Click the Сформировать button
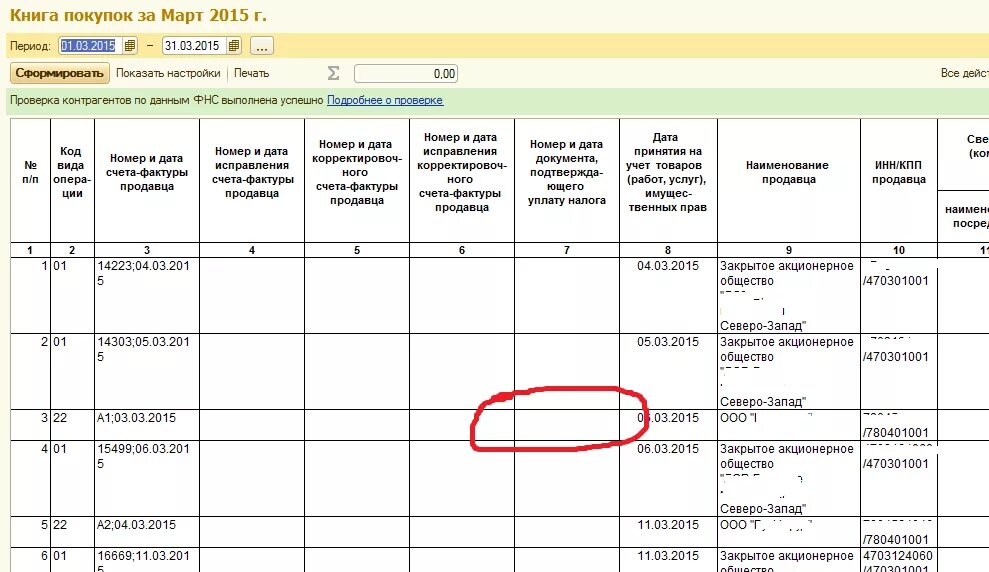 pyautogui.click(x=60, y=73)
